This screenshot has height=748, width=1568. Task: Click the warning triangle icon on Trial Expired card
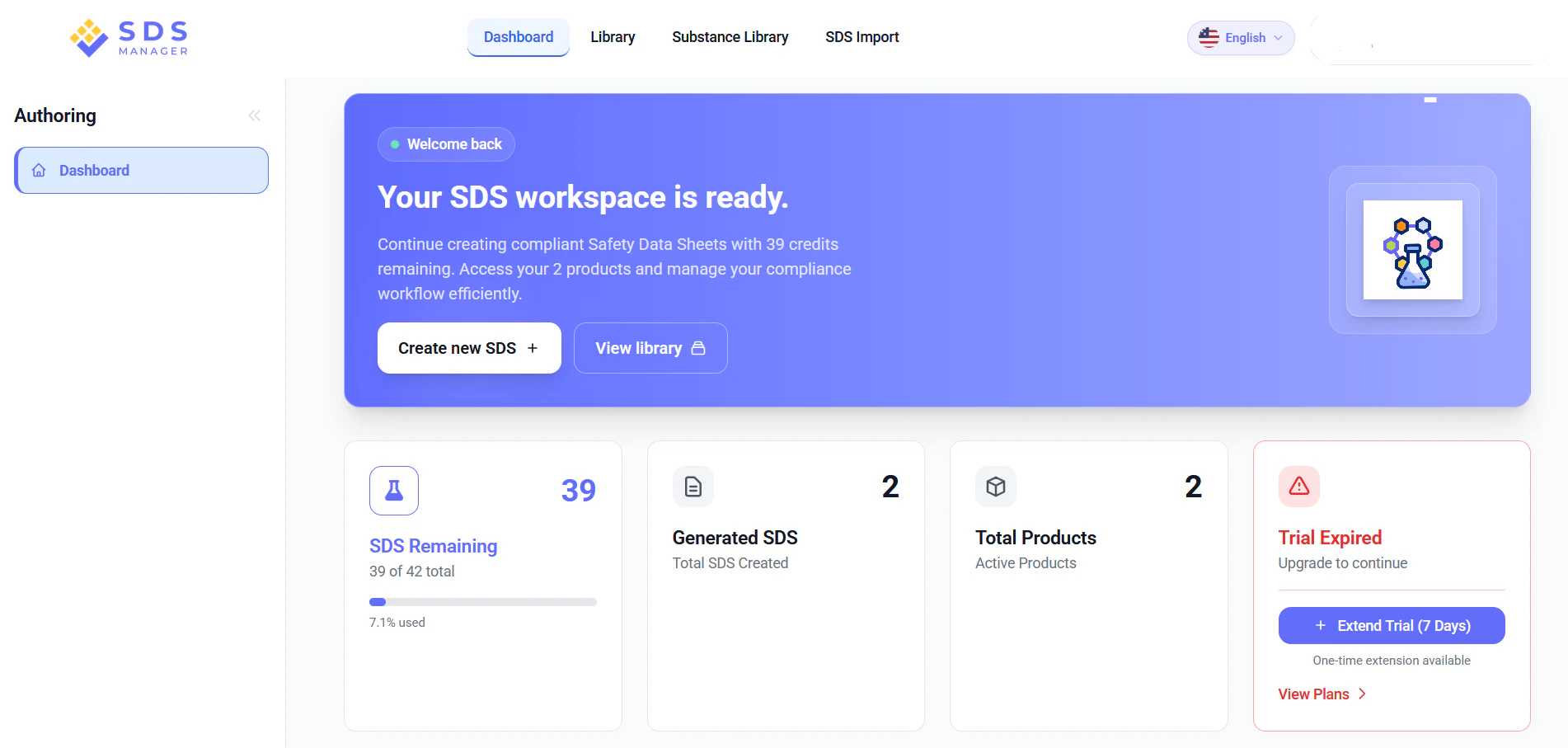1298,487
